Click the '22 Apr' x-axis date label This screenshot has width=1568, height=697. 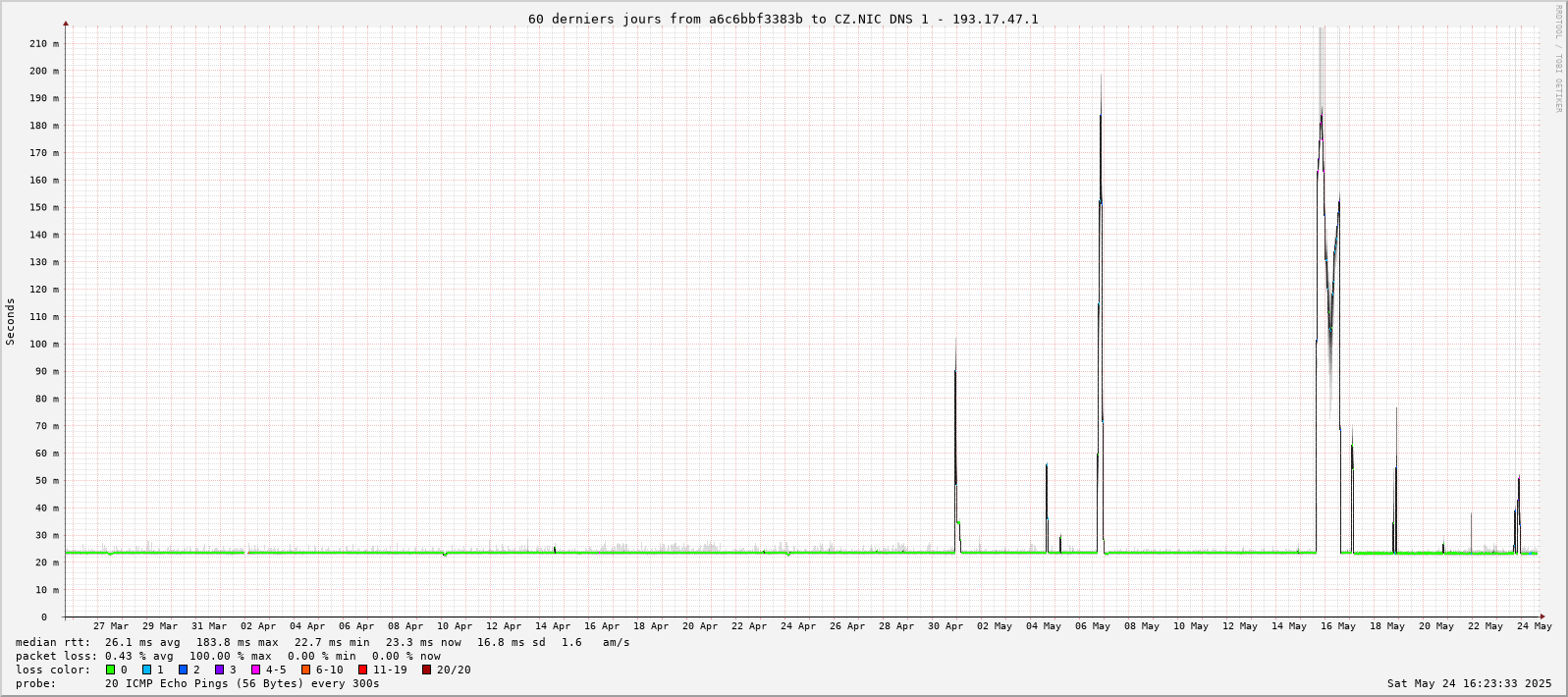click(749, 625)
